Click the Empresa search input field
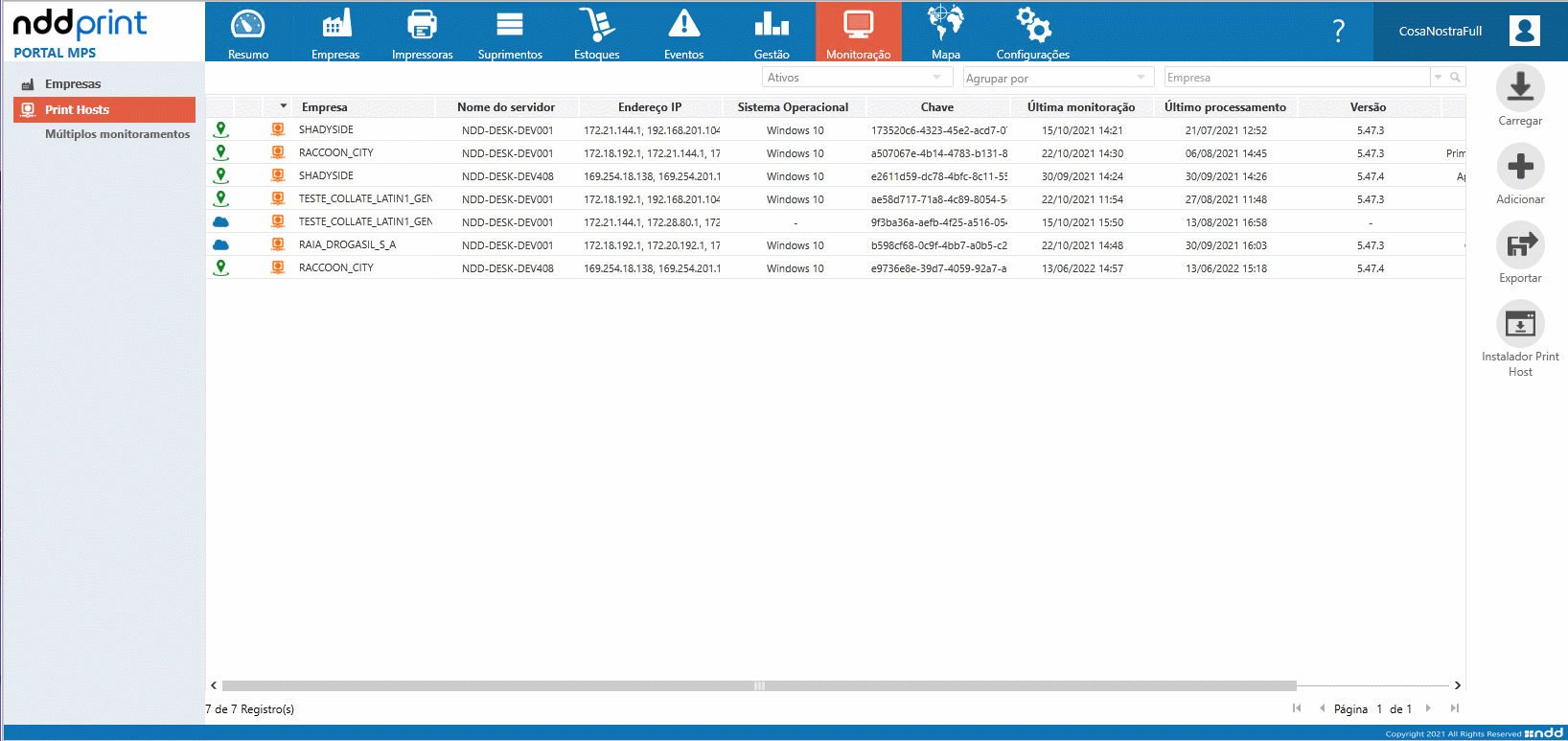Screen dimensions: 1568x741 (x=1295, y=78)
